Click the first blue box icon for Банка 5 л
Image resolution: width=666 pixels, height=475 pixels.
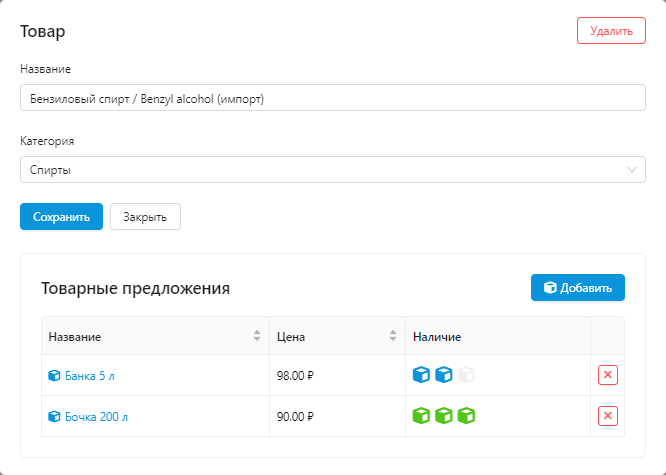(422, 375)
